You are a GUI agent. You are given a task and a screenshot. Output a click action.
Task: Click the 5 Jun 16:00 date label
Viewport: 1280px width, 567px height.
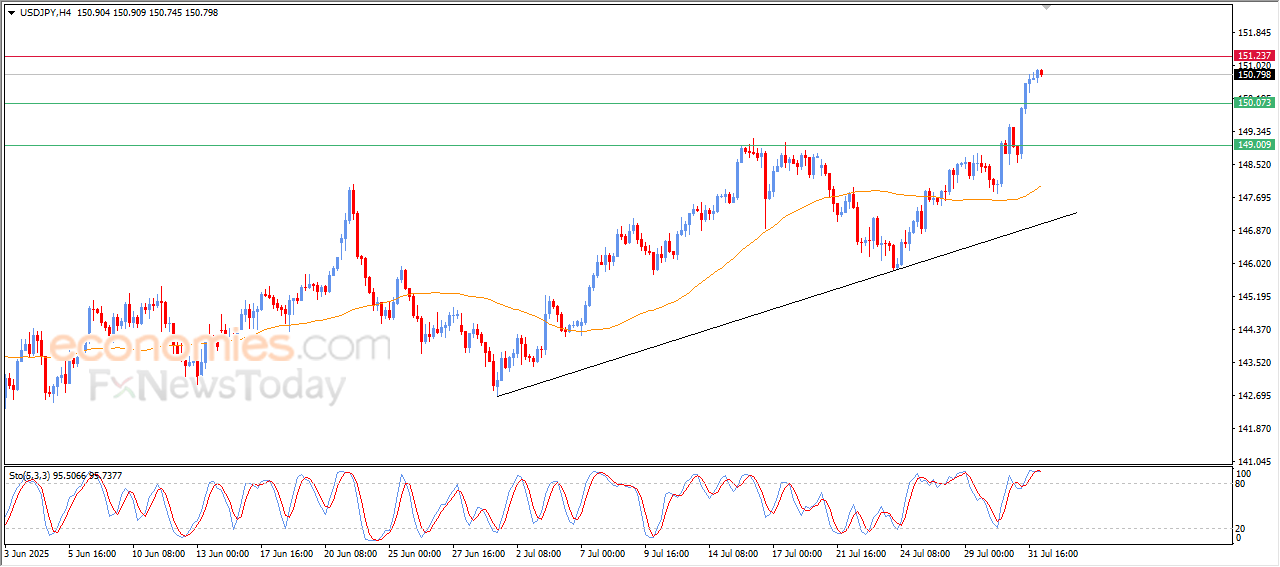click(91, 552)
